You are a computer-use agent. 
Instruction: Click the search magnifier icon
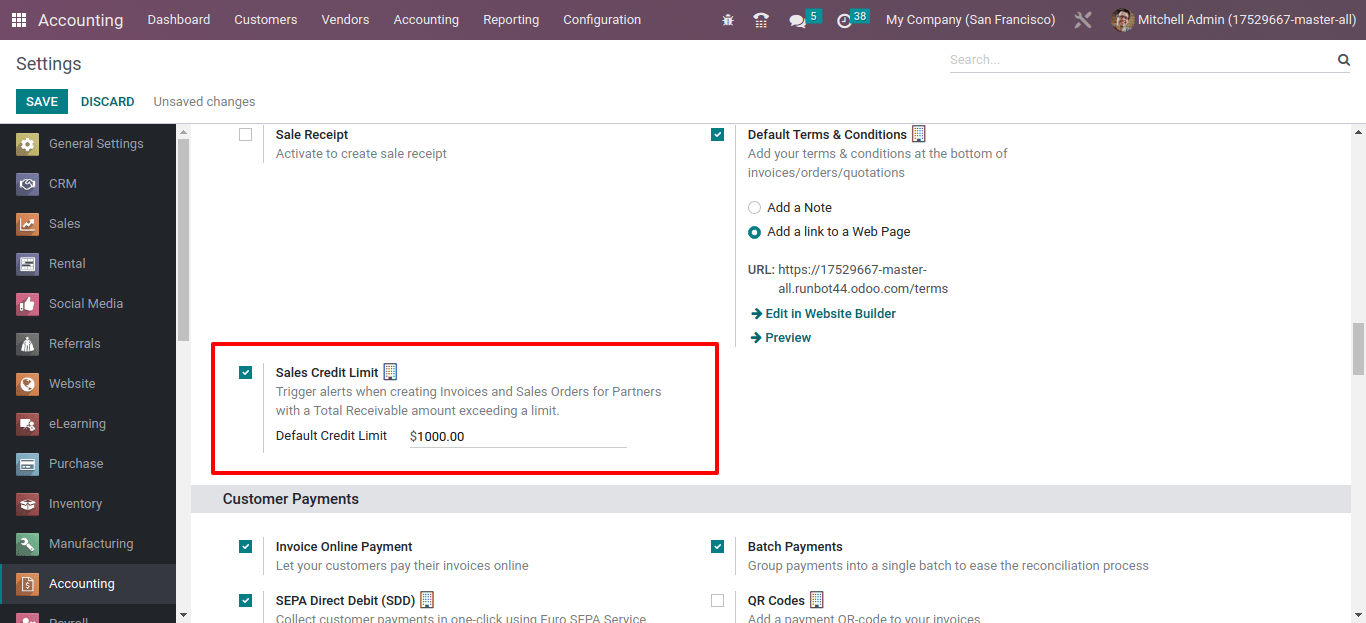point(1344,60)
